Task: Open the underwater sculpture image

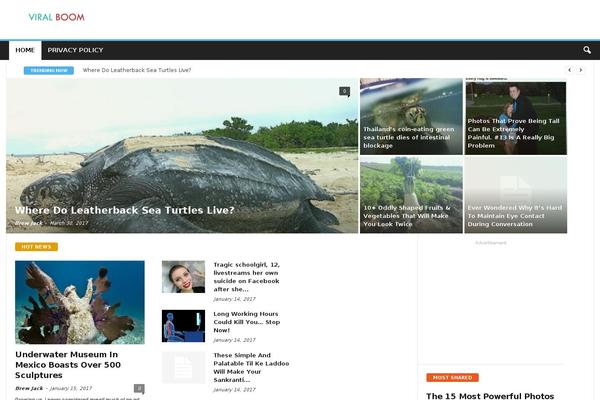Action: tap(80, 302)
